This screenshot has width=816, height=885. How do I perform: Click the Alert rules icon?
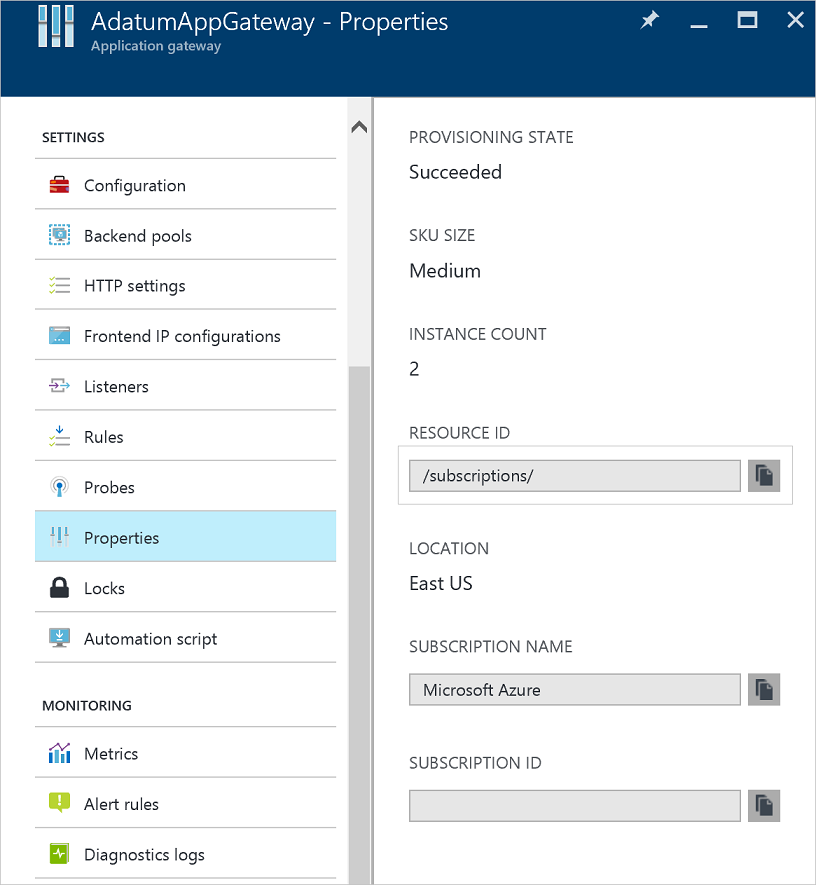click(60, 803)
